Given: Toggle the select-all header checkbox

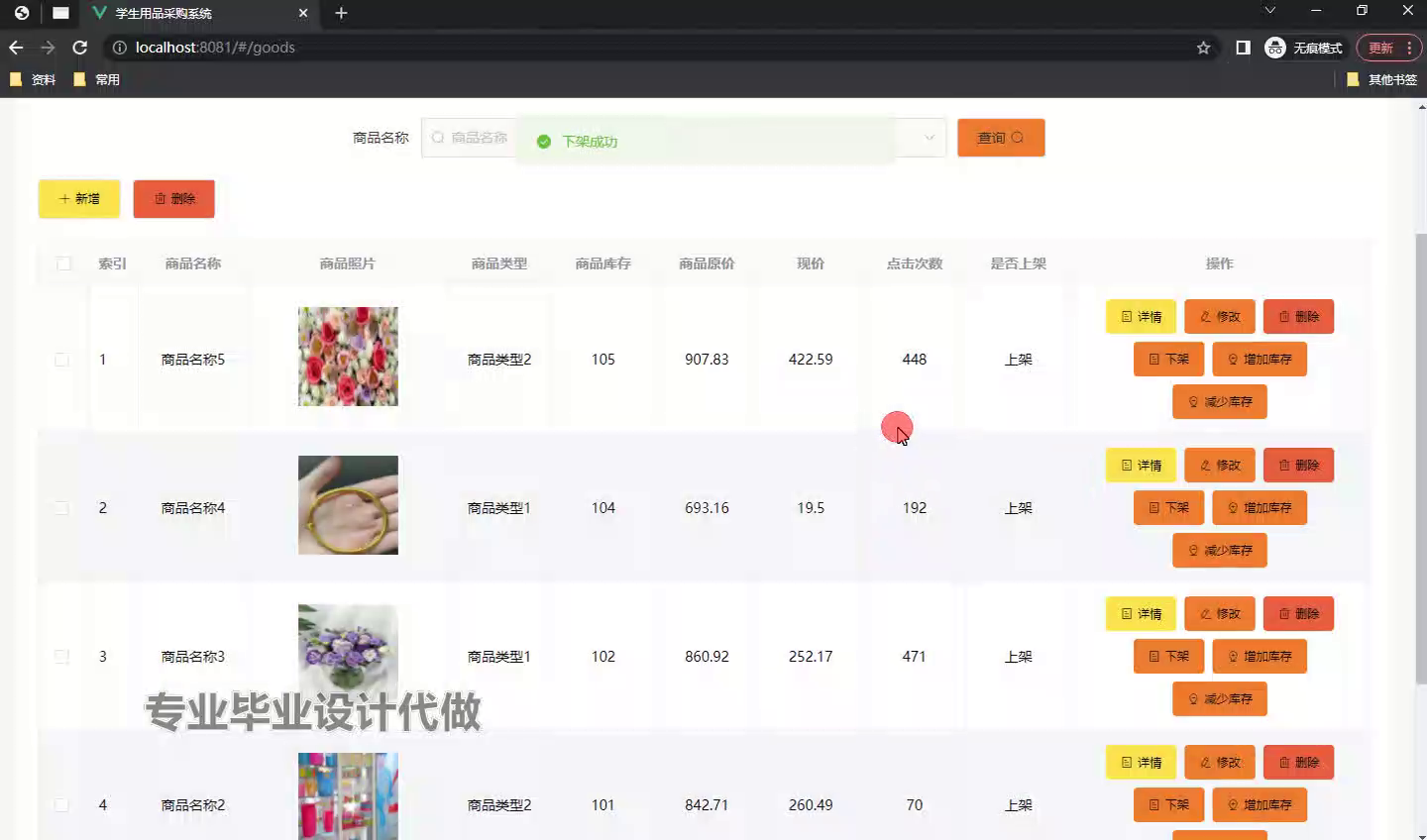Looking at the screenshot, I should pos(64,263).
